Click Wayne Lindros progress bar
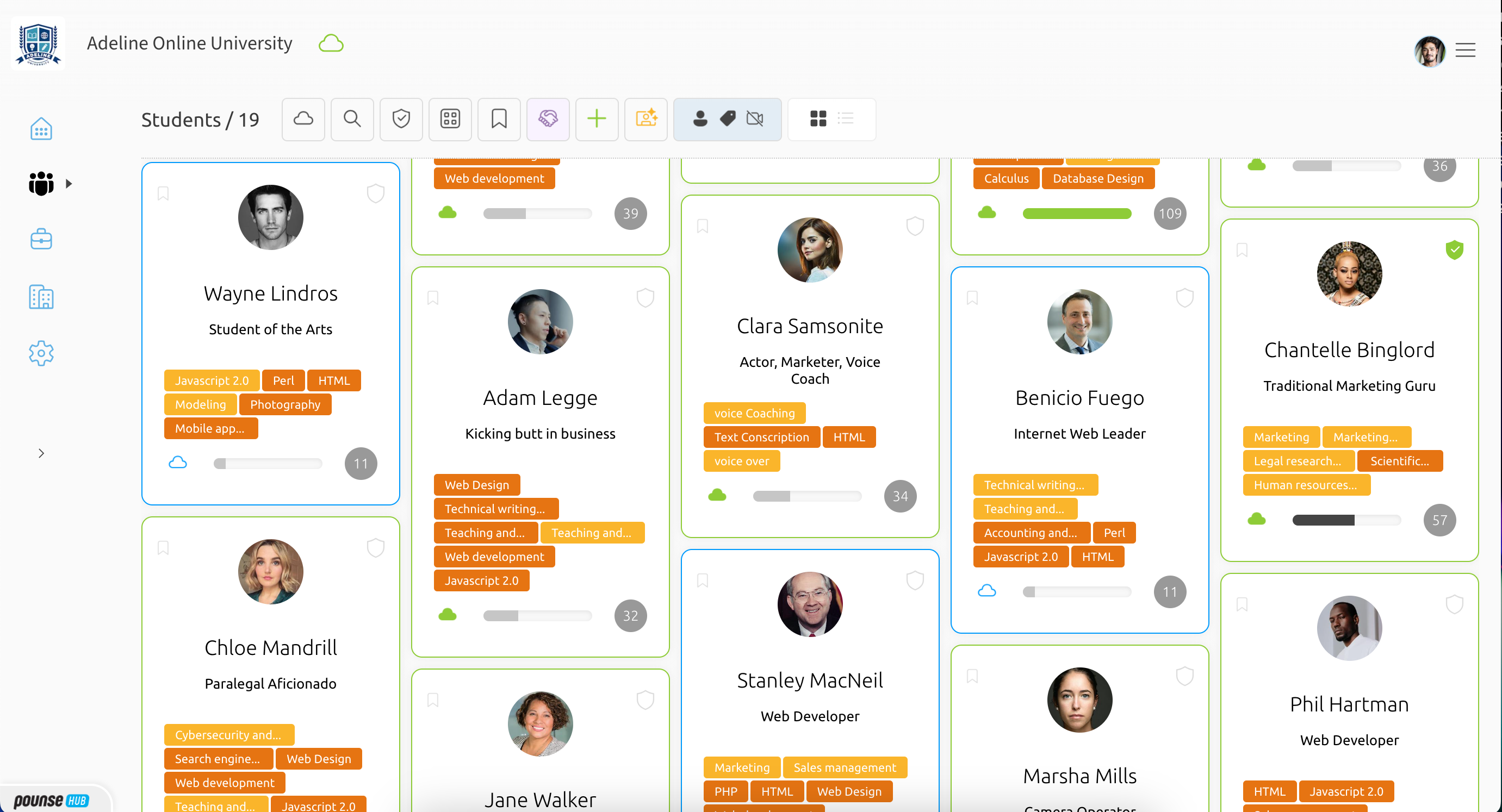 (268, 464)
